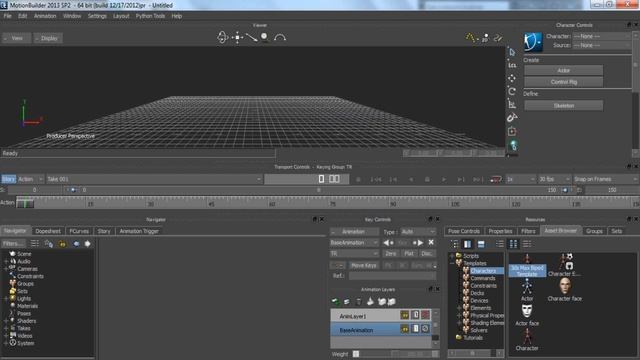Click the Actor create button

click(563, 70)
